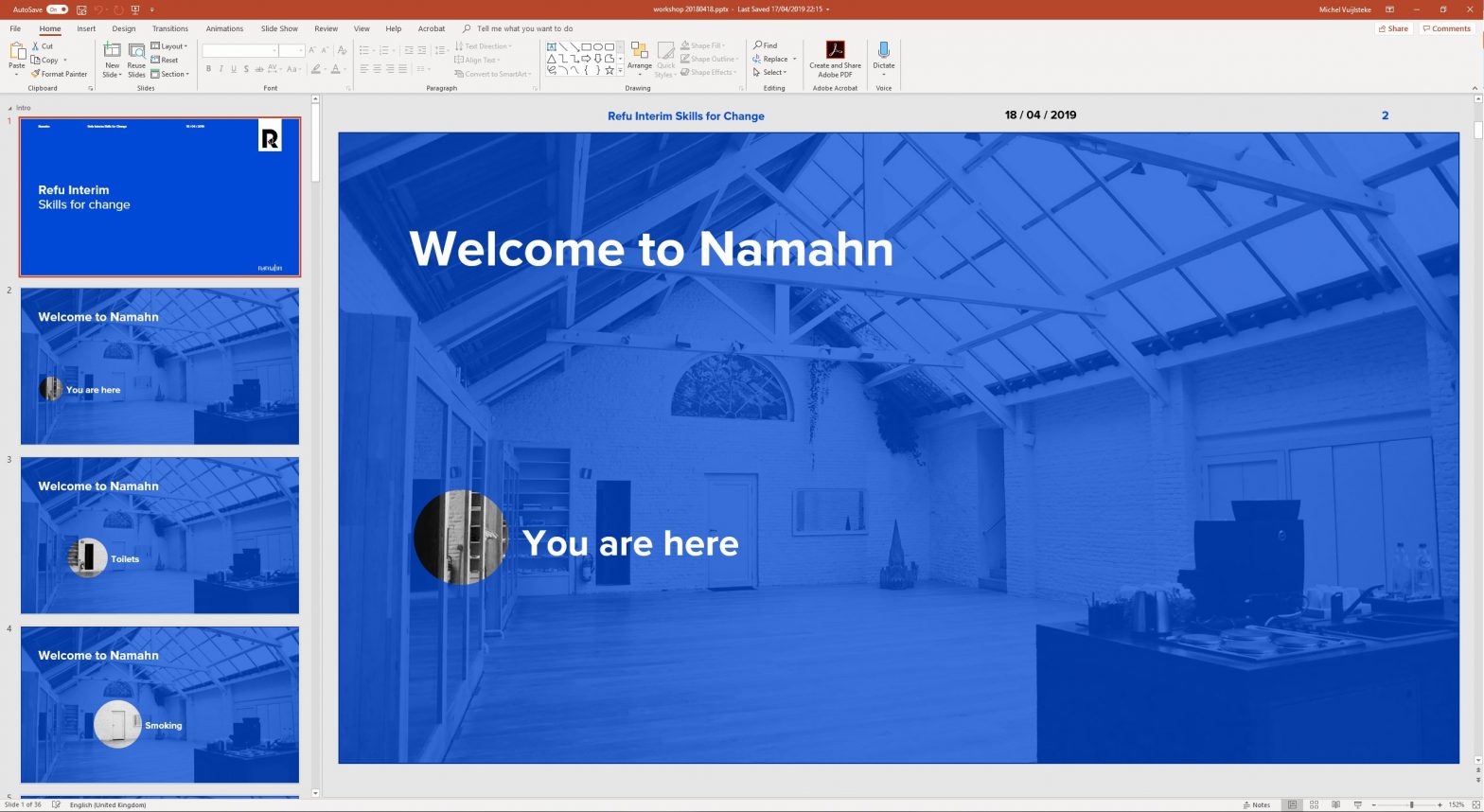Screen dimensions: 1484x812
Task: Toggle the AutoSave switch
Action: pos(57,9)
